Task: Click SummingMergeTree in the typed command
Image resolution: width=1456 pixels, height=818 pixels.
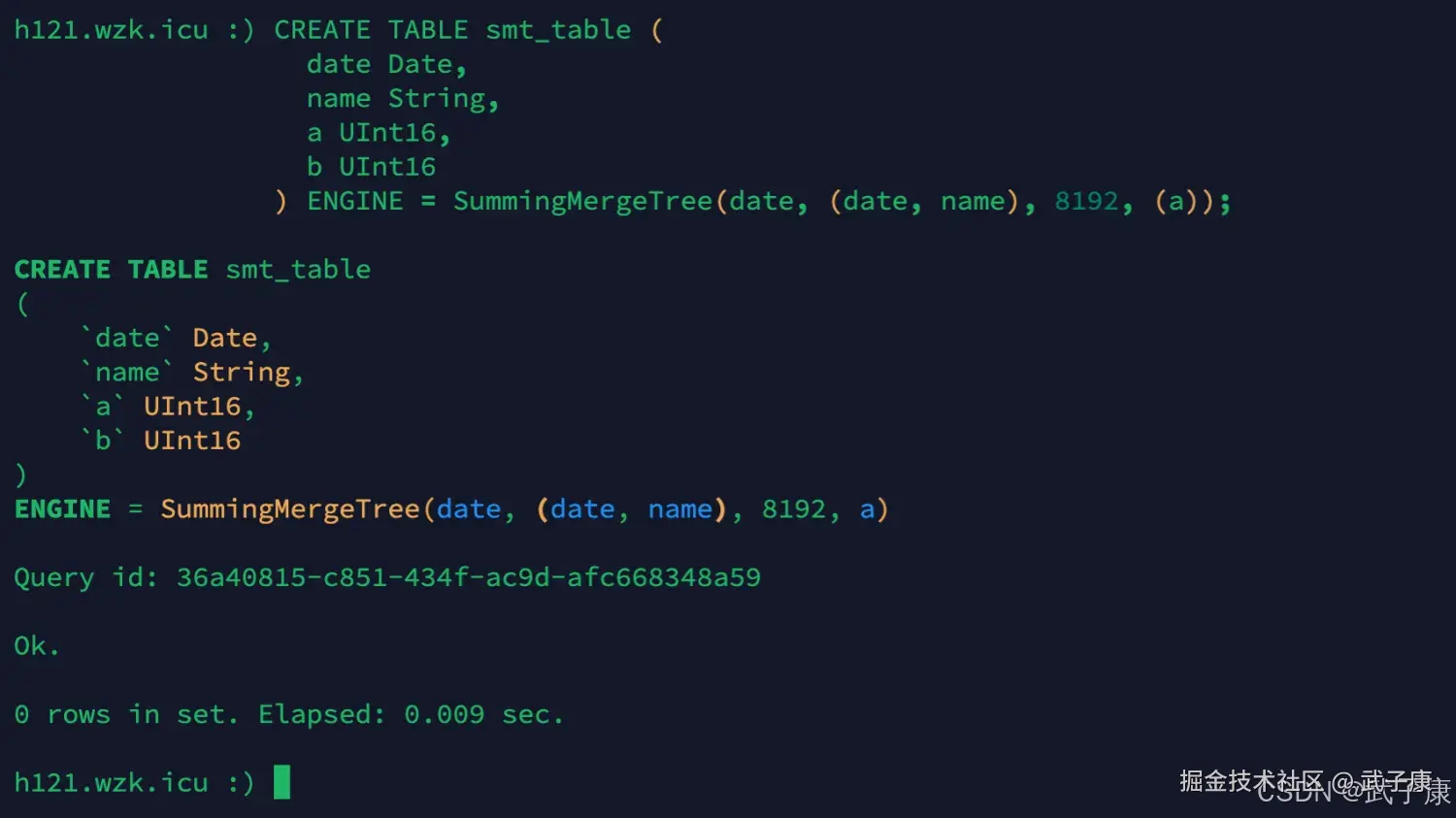Action: [x=582, y=201]
